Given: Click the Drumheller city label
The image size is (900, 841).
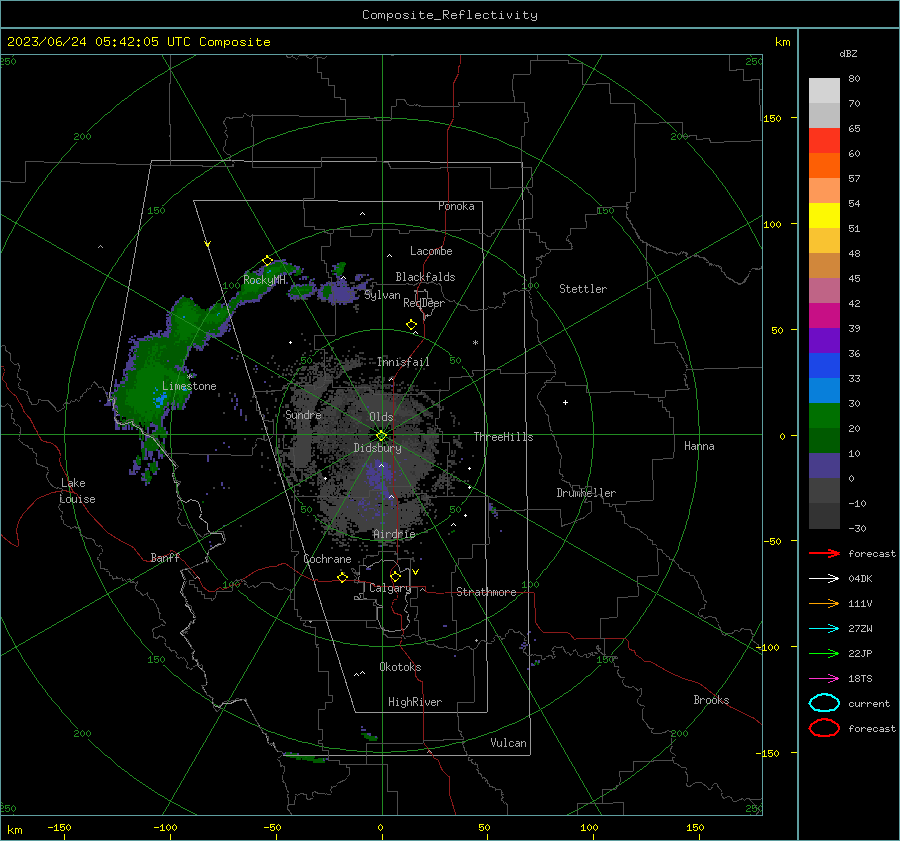Looking at the screenshot, I should coord(586,493).
